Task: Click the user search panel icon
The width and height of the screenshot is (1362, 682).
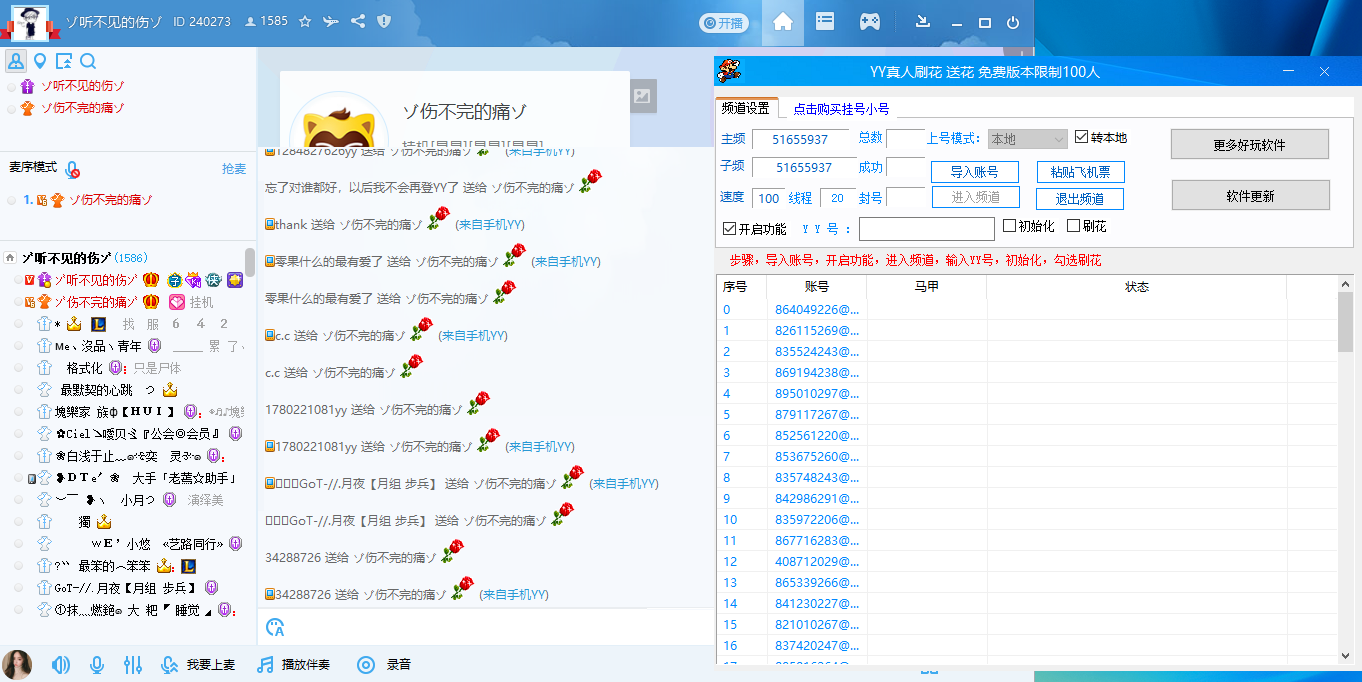Action: coord(64,61)
